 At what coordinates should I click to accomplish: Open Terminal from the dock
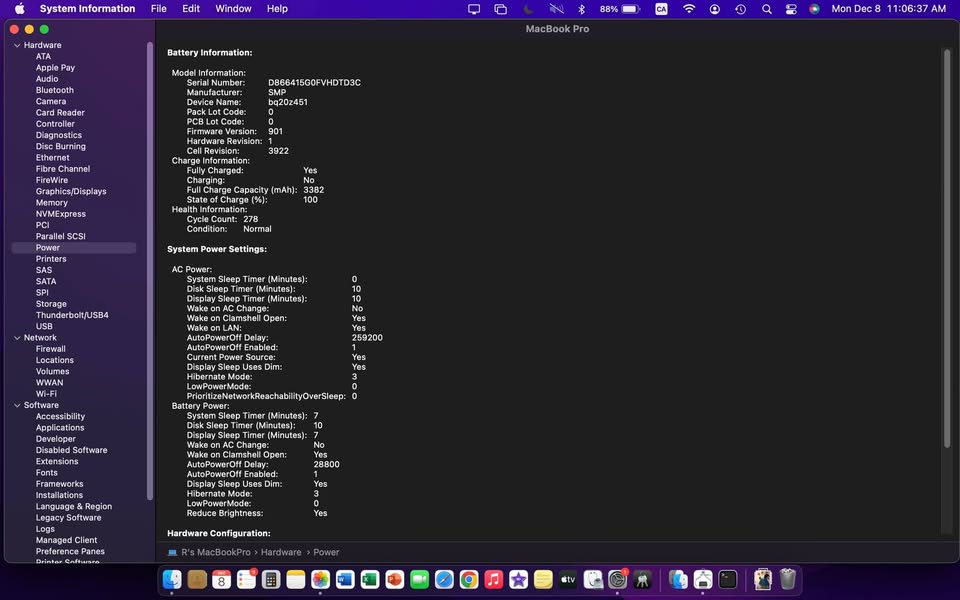[x=728, y=580]
